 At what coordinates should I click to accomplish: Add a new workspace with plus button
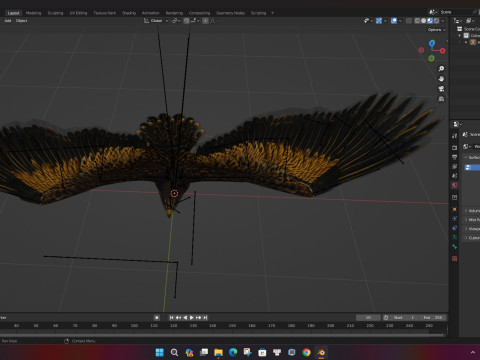272,13
